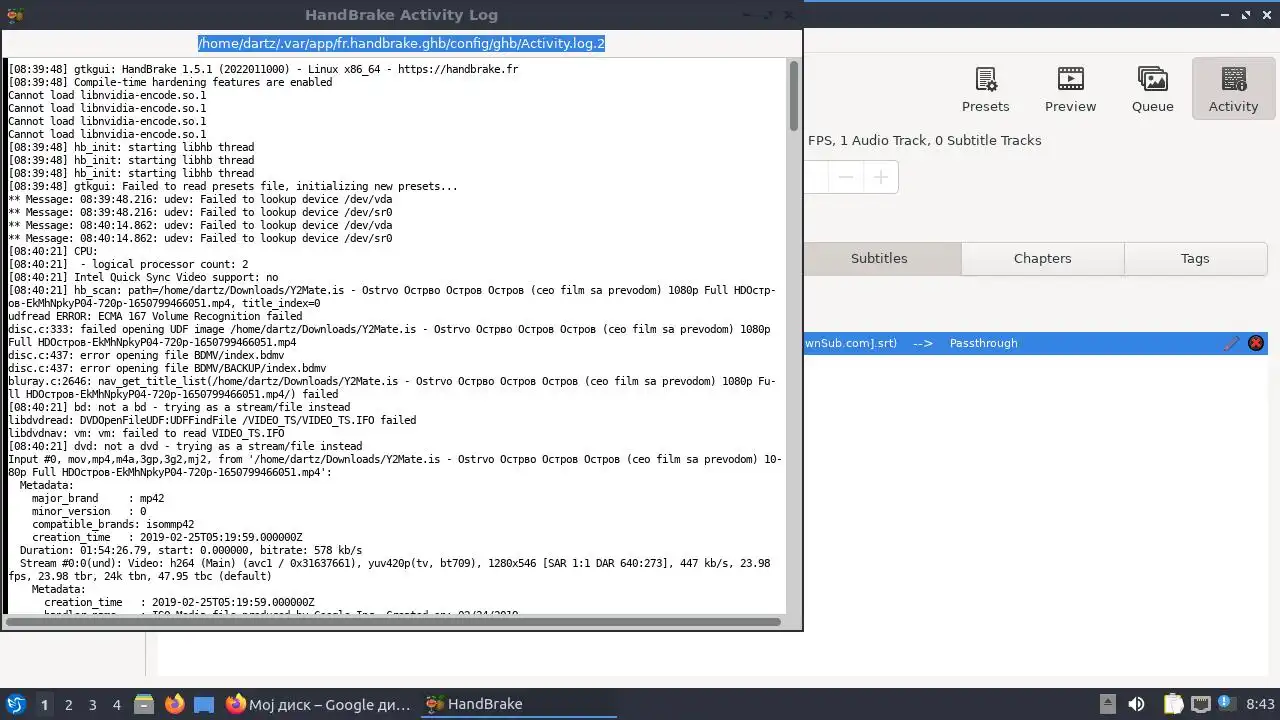Image resolution: width=1280 pixels, height=720 pixels.
Task: Click 'Failed to read presets file' log line
Action: tap(233, 186)
